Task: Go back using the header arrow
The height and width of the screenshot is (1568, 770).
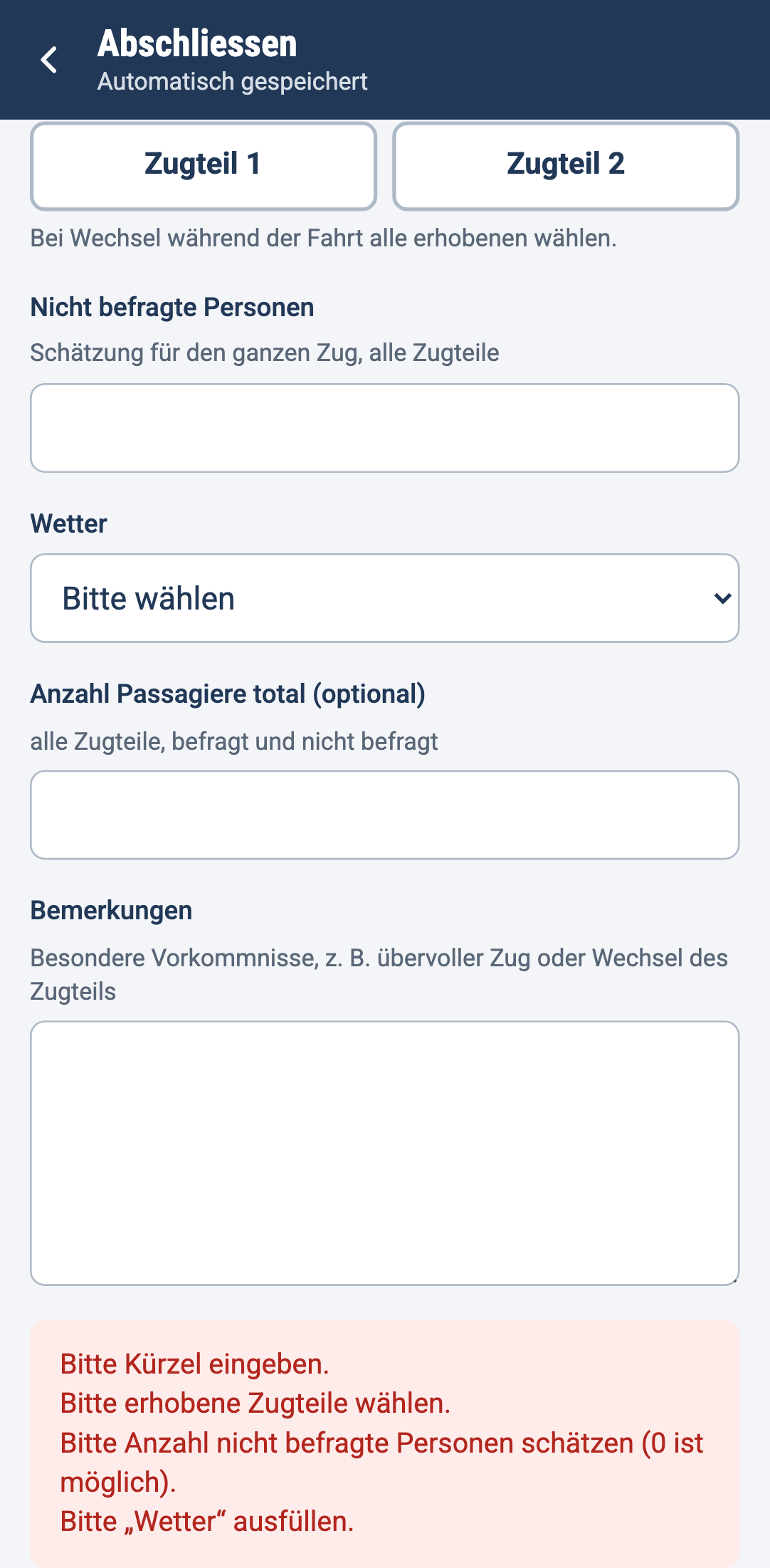Action: [49, 60]
